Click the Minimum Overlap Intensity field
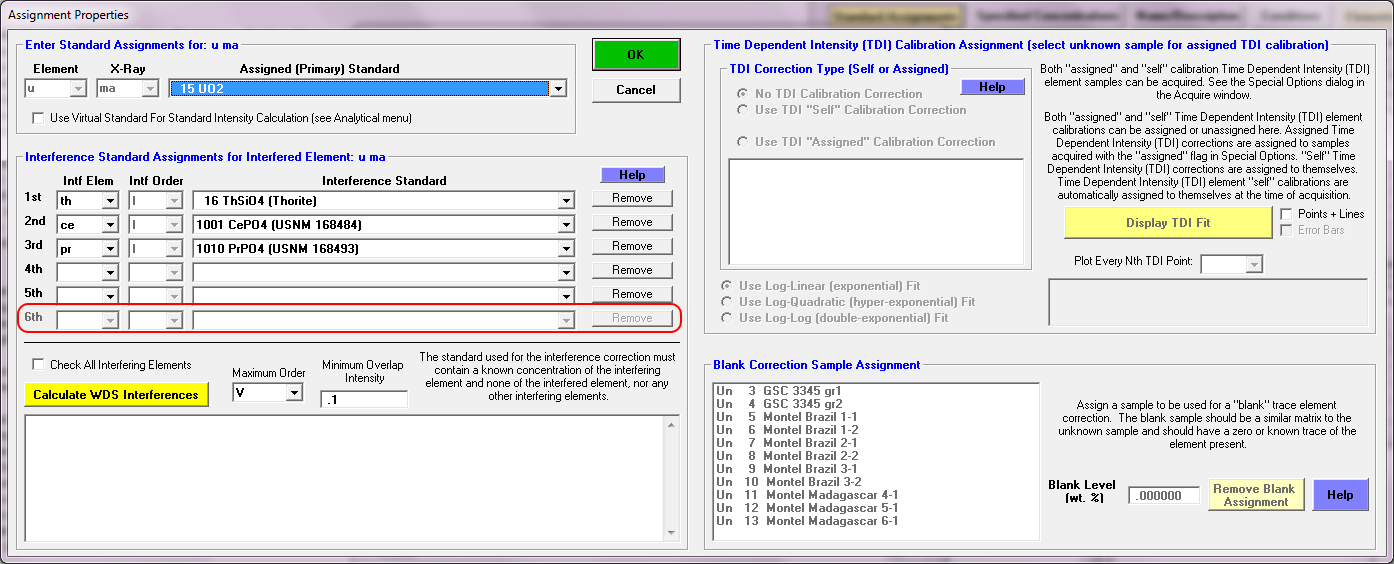The image size is (1394, 564). (364, 400)
